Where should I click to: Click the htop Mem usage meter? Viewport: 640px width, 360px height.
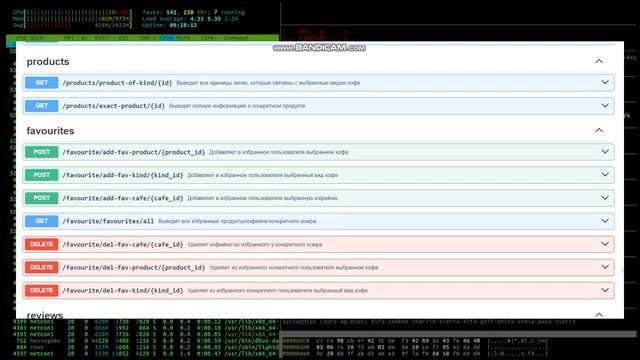point(72,19)
